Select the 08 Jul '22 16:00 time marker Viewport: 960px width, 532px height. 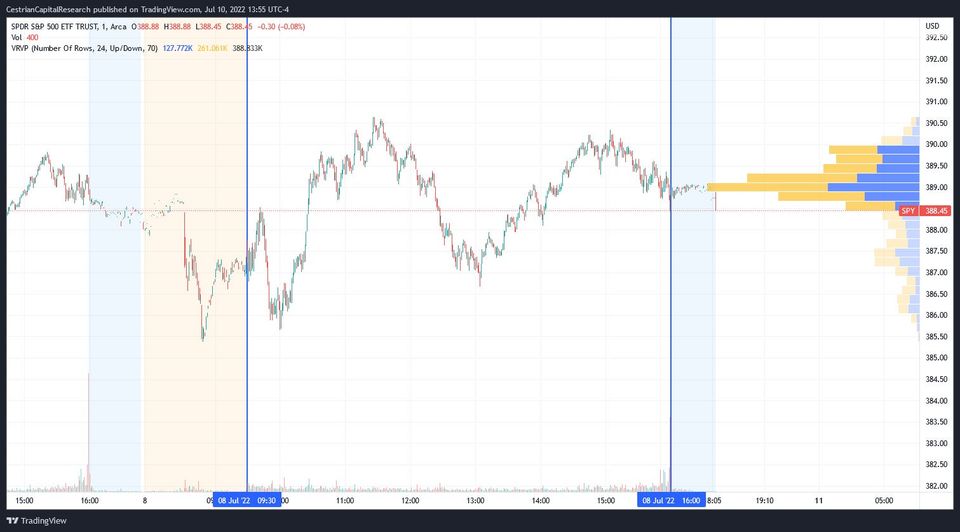pos(671,500)
